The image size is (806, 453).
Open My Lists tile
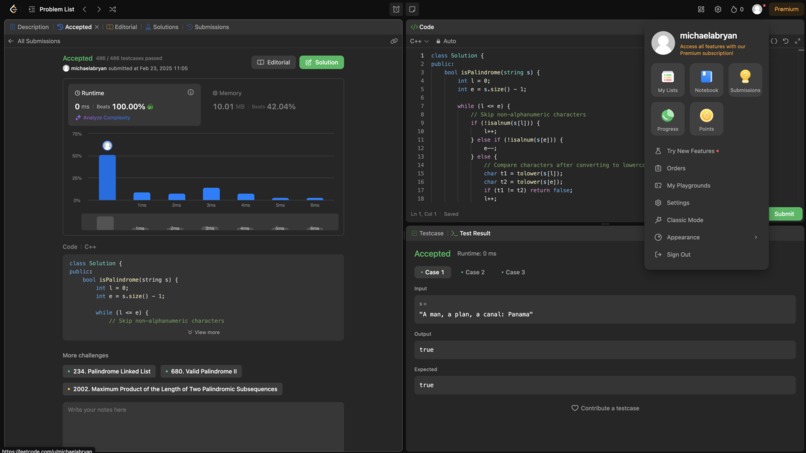tap(668, 80)
